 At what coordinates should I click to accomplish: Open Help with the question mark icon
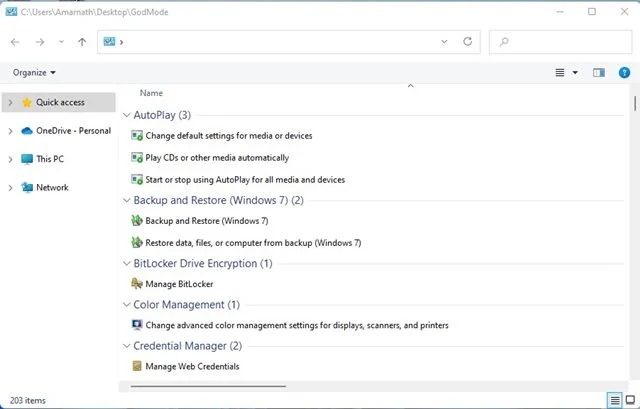[x=624, y=73]
